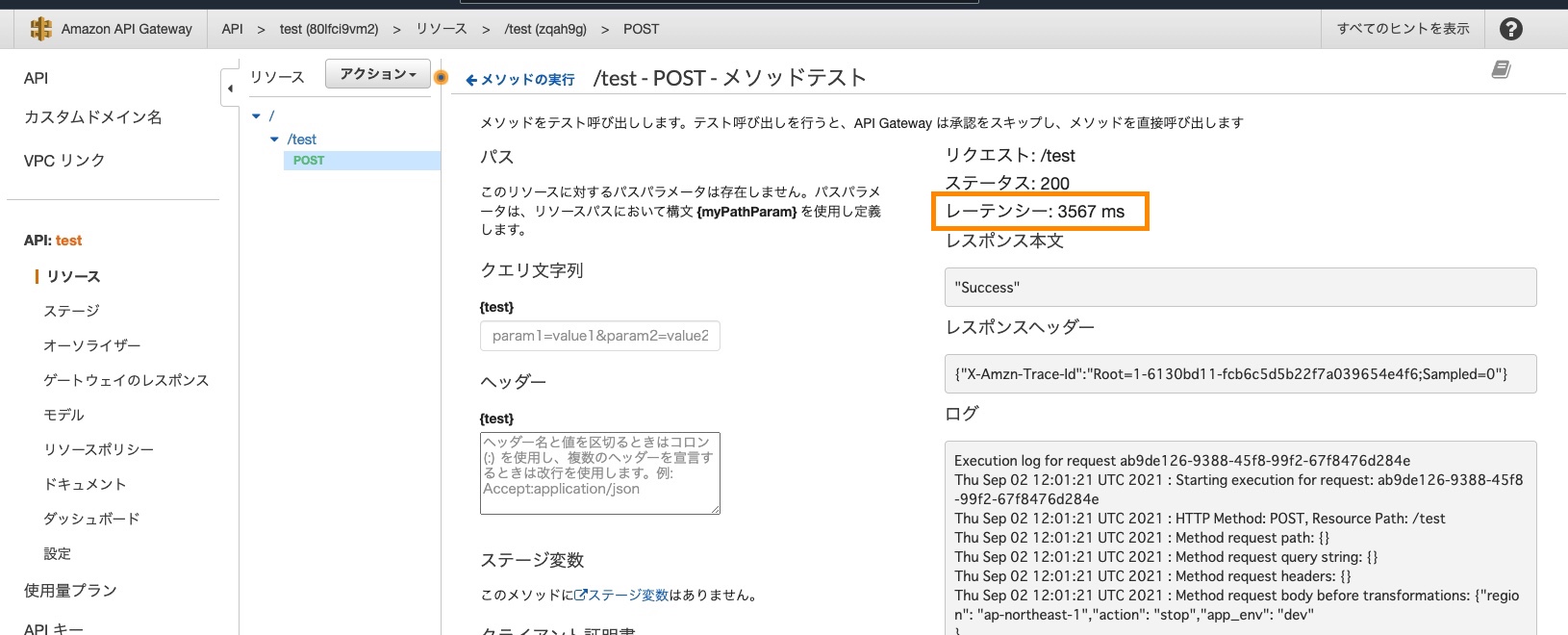Select ステージ in the sidebar
Image resolution: width=1568 pixels, height=635 pixels.
(x=71, y=312)
